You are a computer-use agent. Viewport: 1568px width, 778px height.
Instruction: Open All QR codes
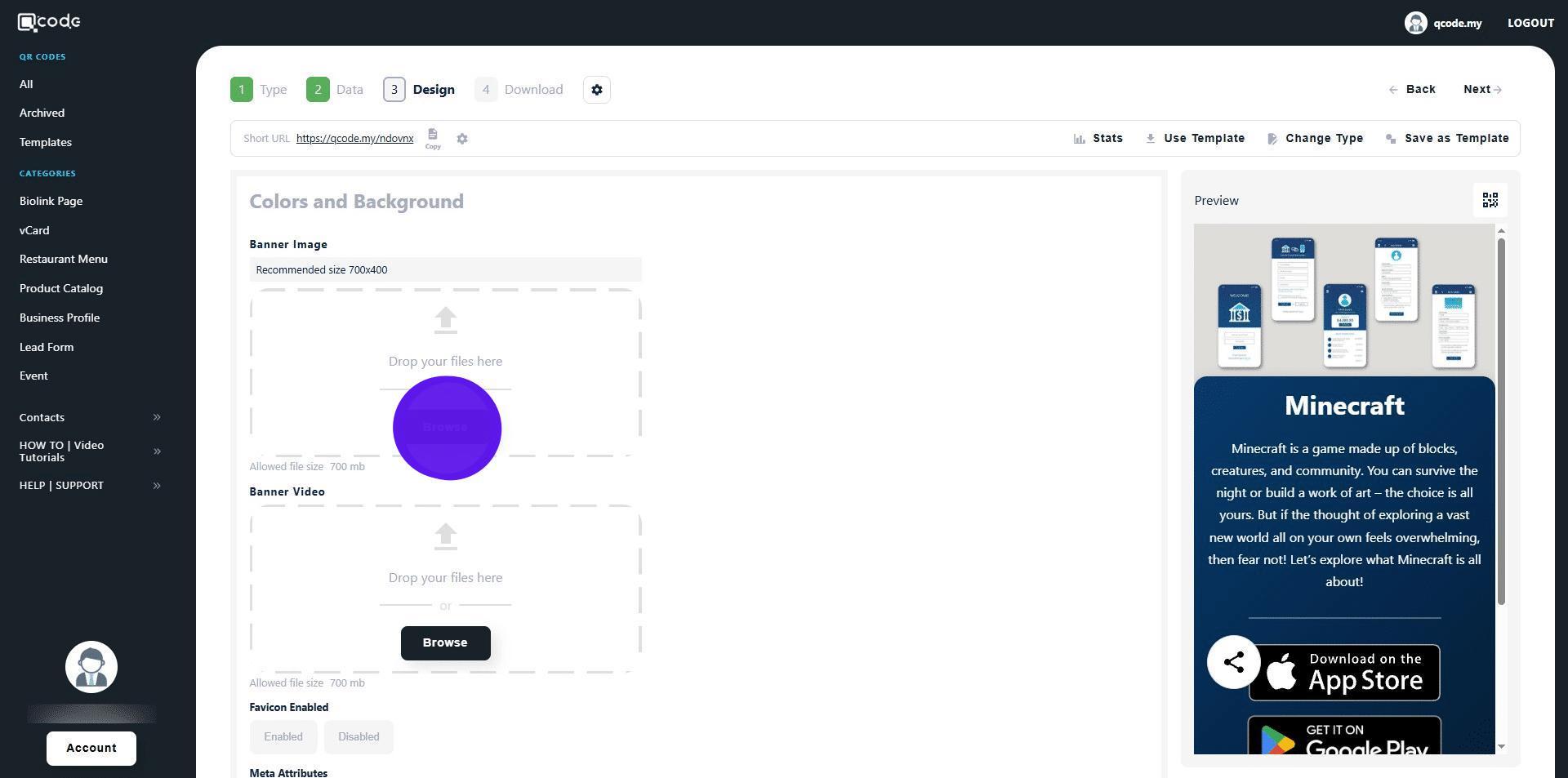(x=26, y=84)
